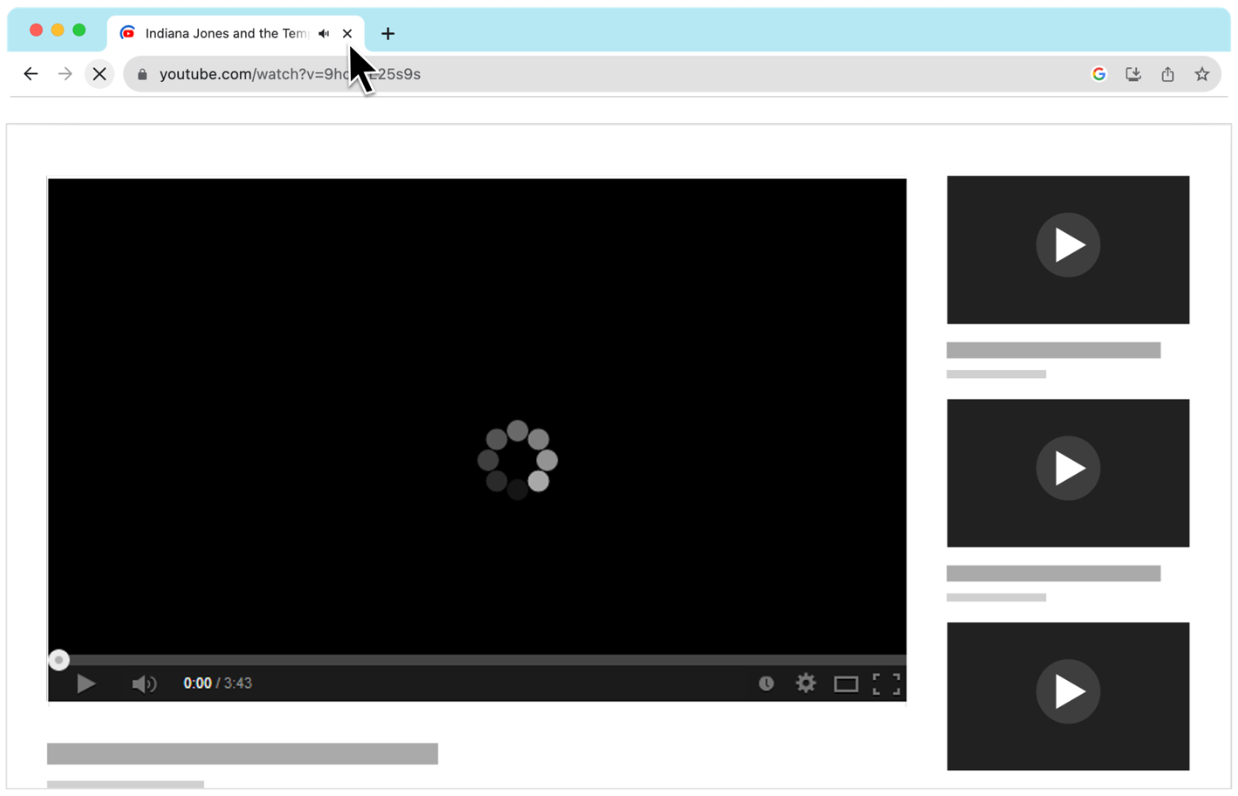Screen dimensions: 1238x796
Task: View site info via the lock icon
Action: pyautogui.click(x=142, y=74)
